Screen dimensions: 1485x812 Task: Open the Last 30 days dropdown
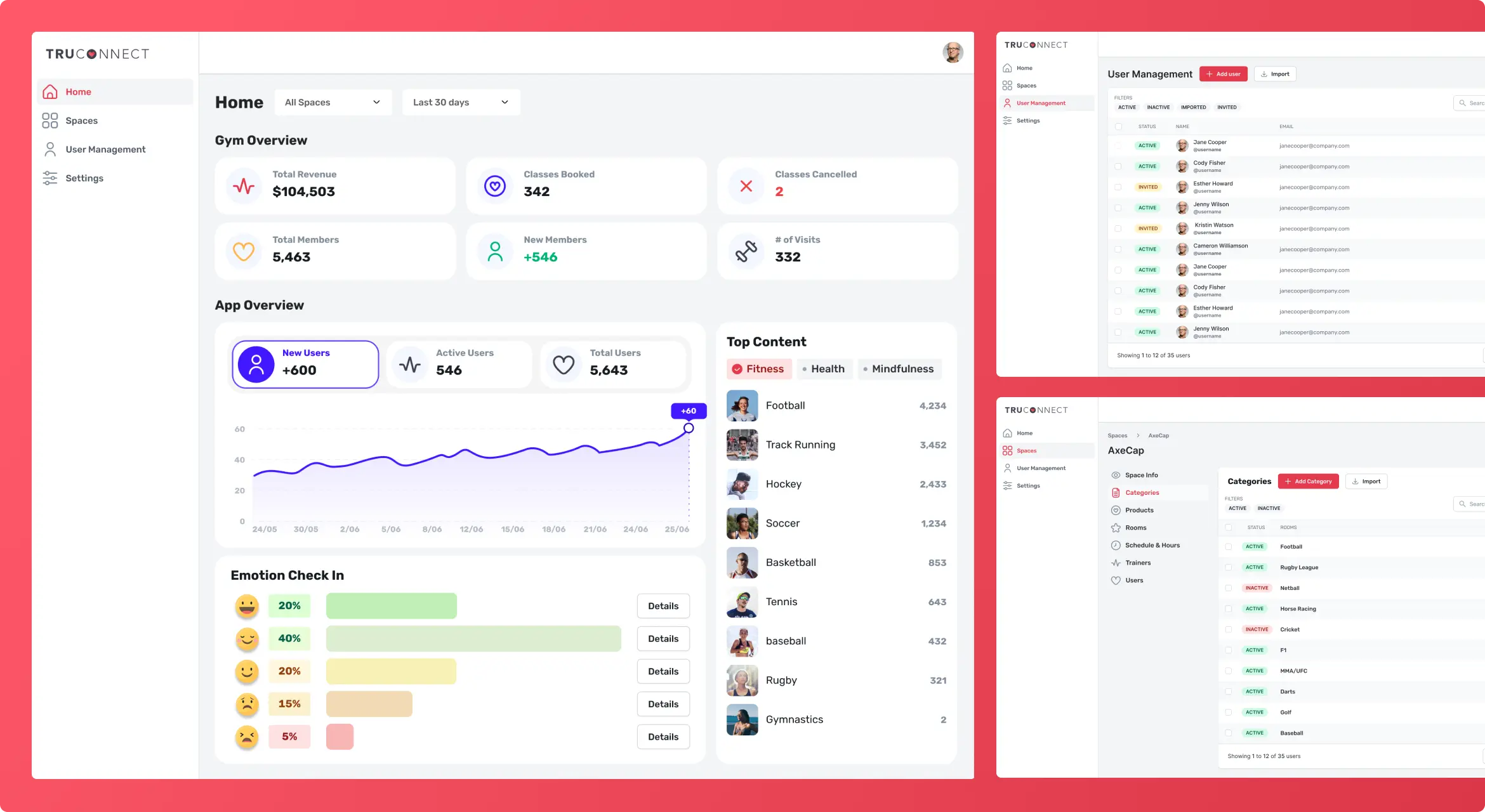coord(461,102)
